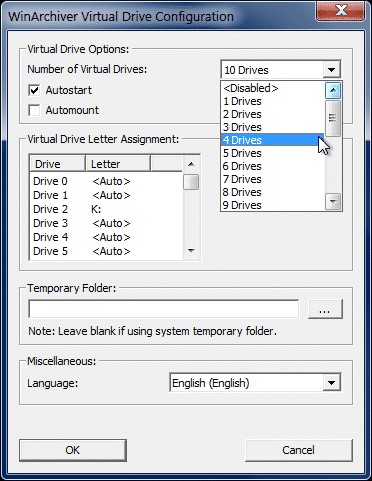Select the Drive 0 row
Screen dimensions: 372x481
point(106,181)
